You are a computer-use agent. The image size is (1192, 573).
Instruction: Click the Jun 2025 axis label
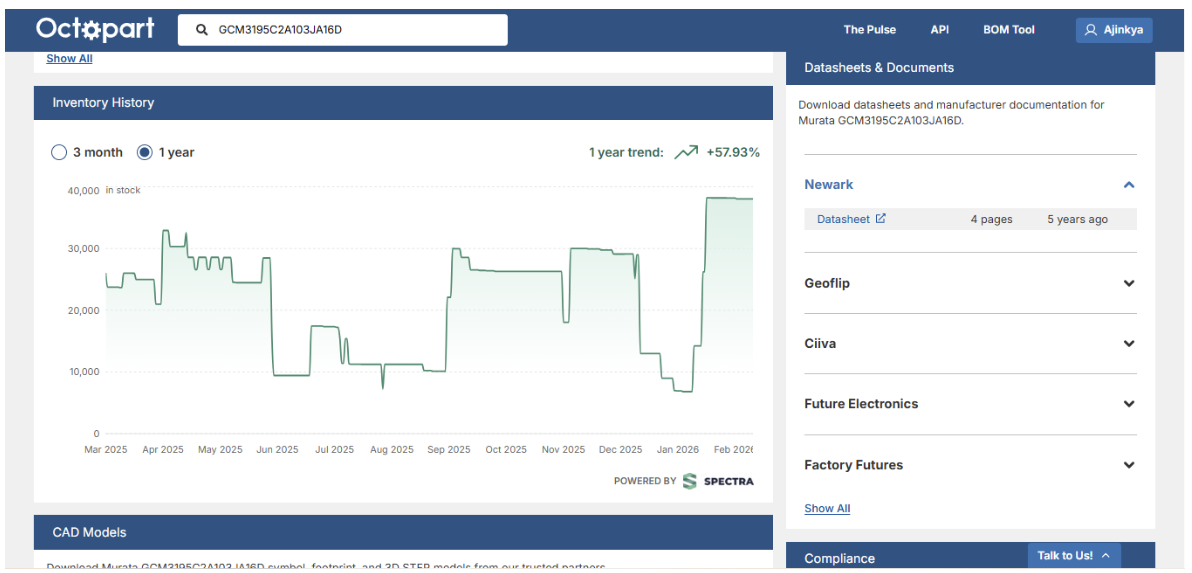pos(277,450)
